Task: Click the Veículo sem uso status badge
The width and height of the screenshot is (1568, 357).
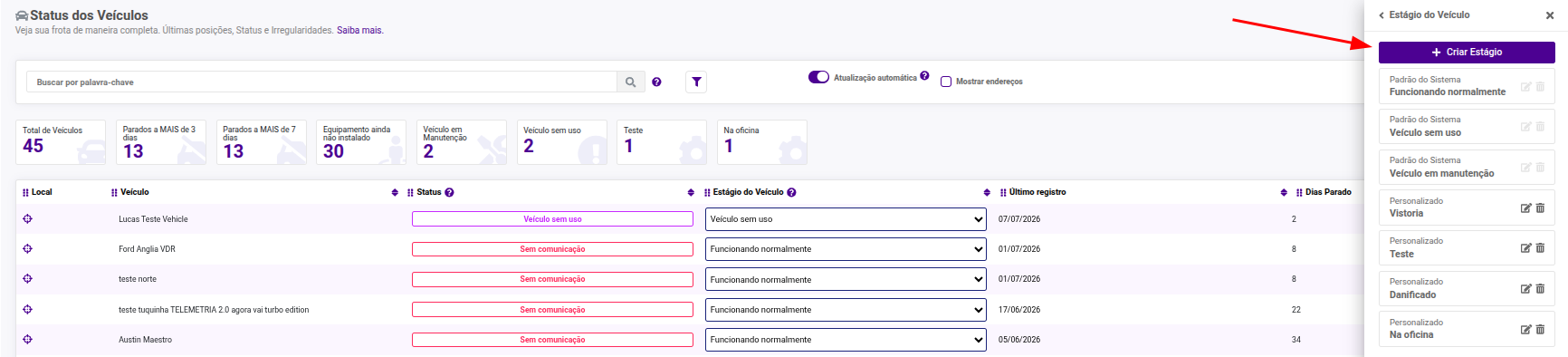Action: (552, 218)
